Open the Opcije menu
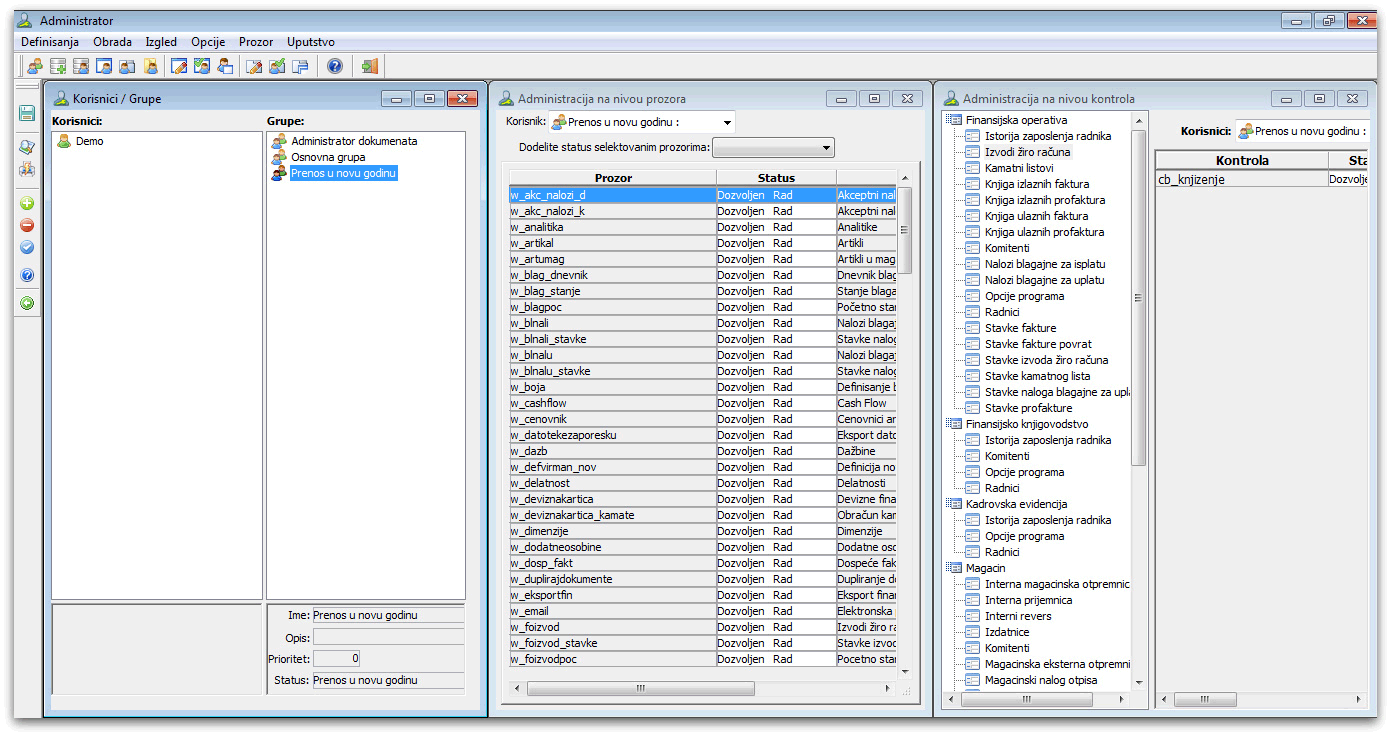 pos(208,42)
